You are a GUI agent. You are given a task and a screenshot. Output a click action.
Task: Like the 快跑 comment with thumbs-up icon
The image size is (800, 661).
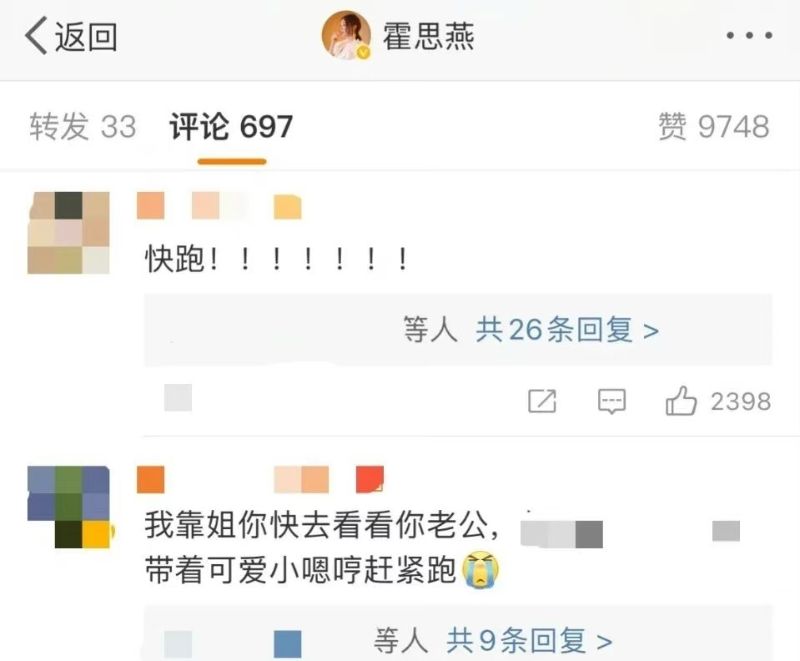[x=681, y=400]
